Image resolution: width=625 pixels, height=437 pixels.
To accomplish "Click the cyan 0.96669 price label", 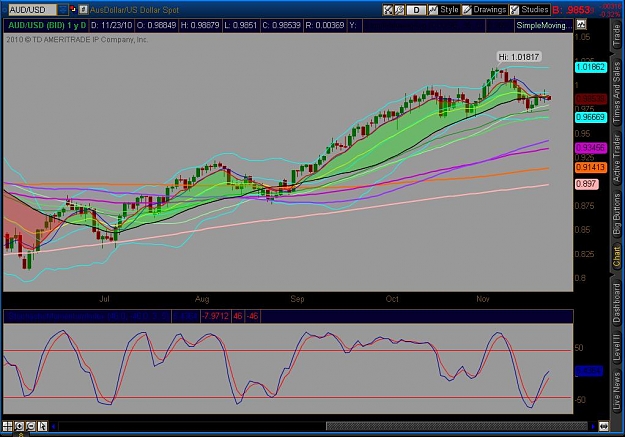I will pyautogui.click(x=591, y=117).
